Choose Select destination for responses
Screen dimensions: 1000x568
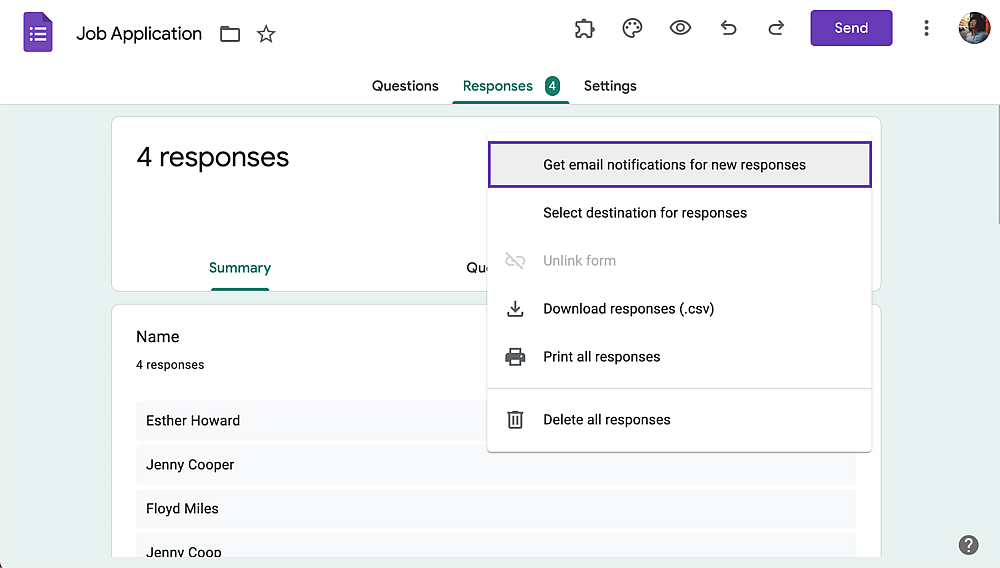(680, 213)
